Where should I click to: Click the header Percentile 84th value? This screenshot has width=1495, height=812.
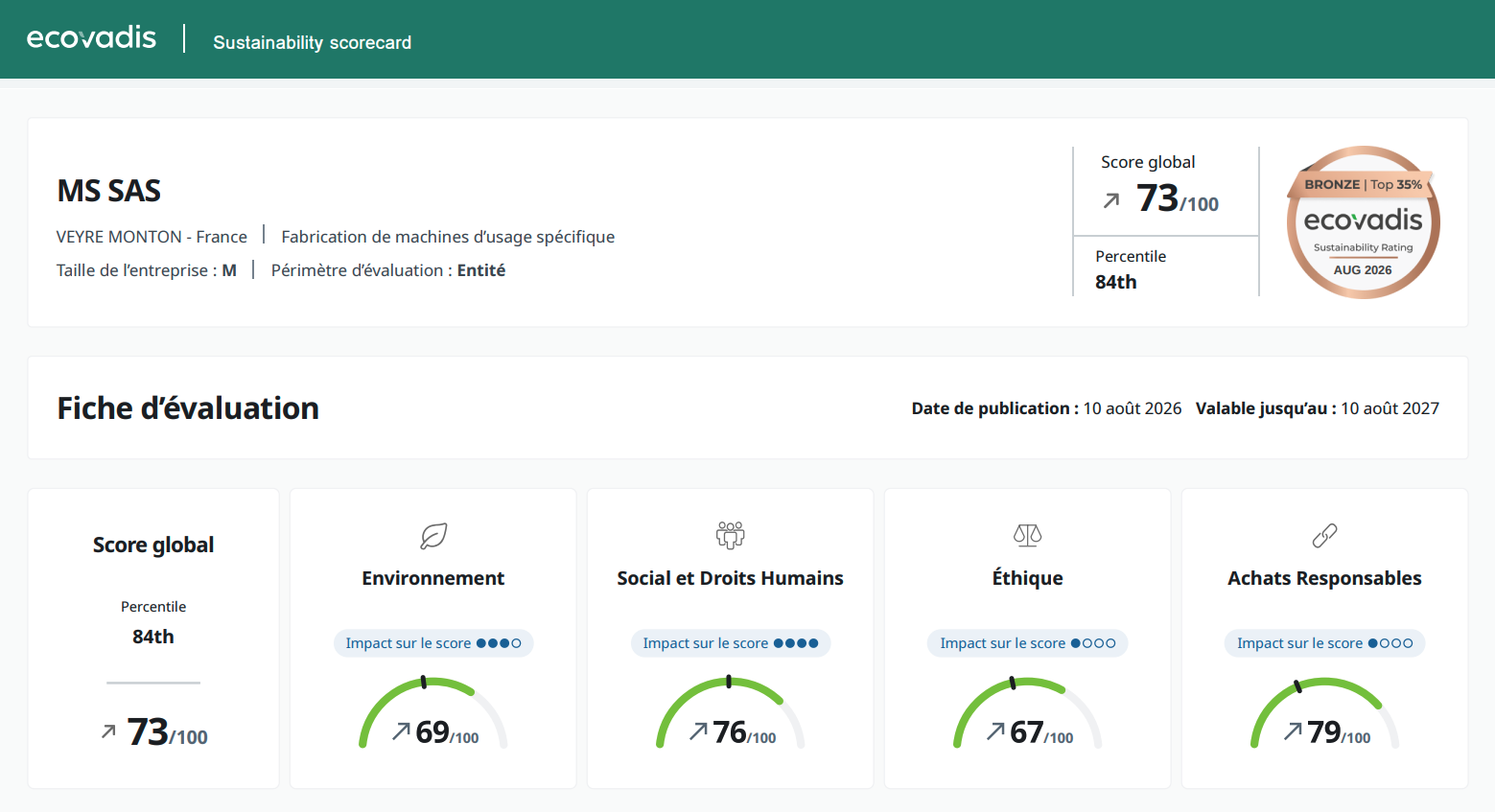coord(1116,282)
